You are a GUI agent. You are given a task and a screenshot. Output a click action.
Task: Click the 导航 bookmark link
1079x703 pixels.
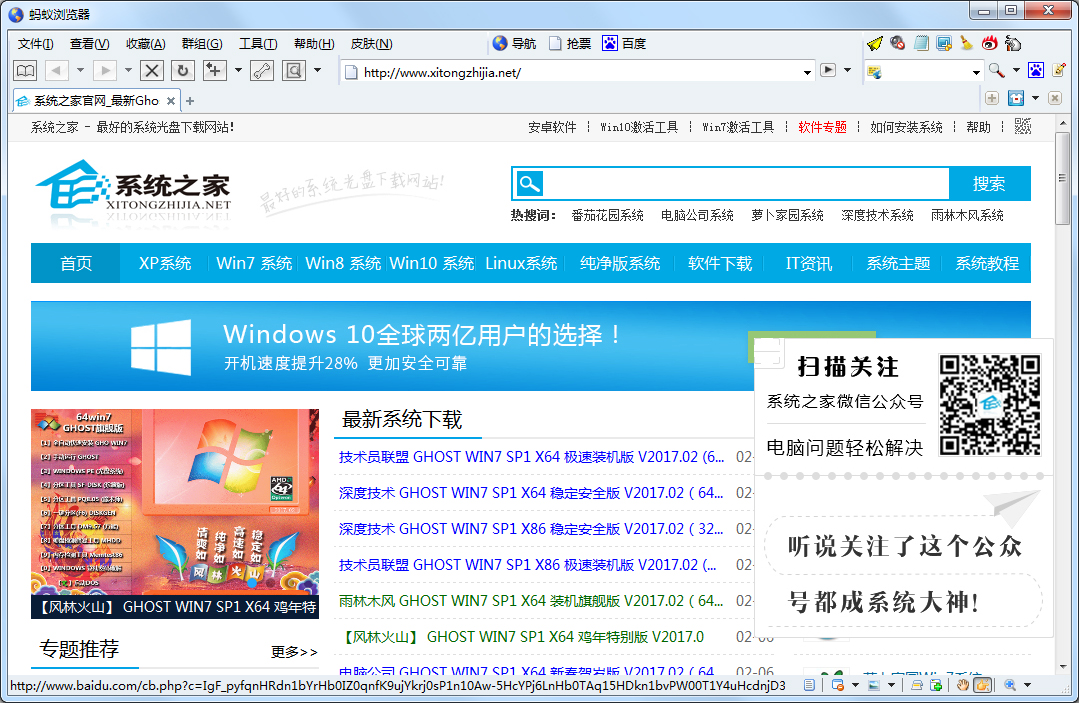(x=514, y=43)
